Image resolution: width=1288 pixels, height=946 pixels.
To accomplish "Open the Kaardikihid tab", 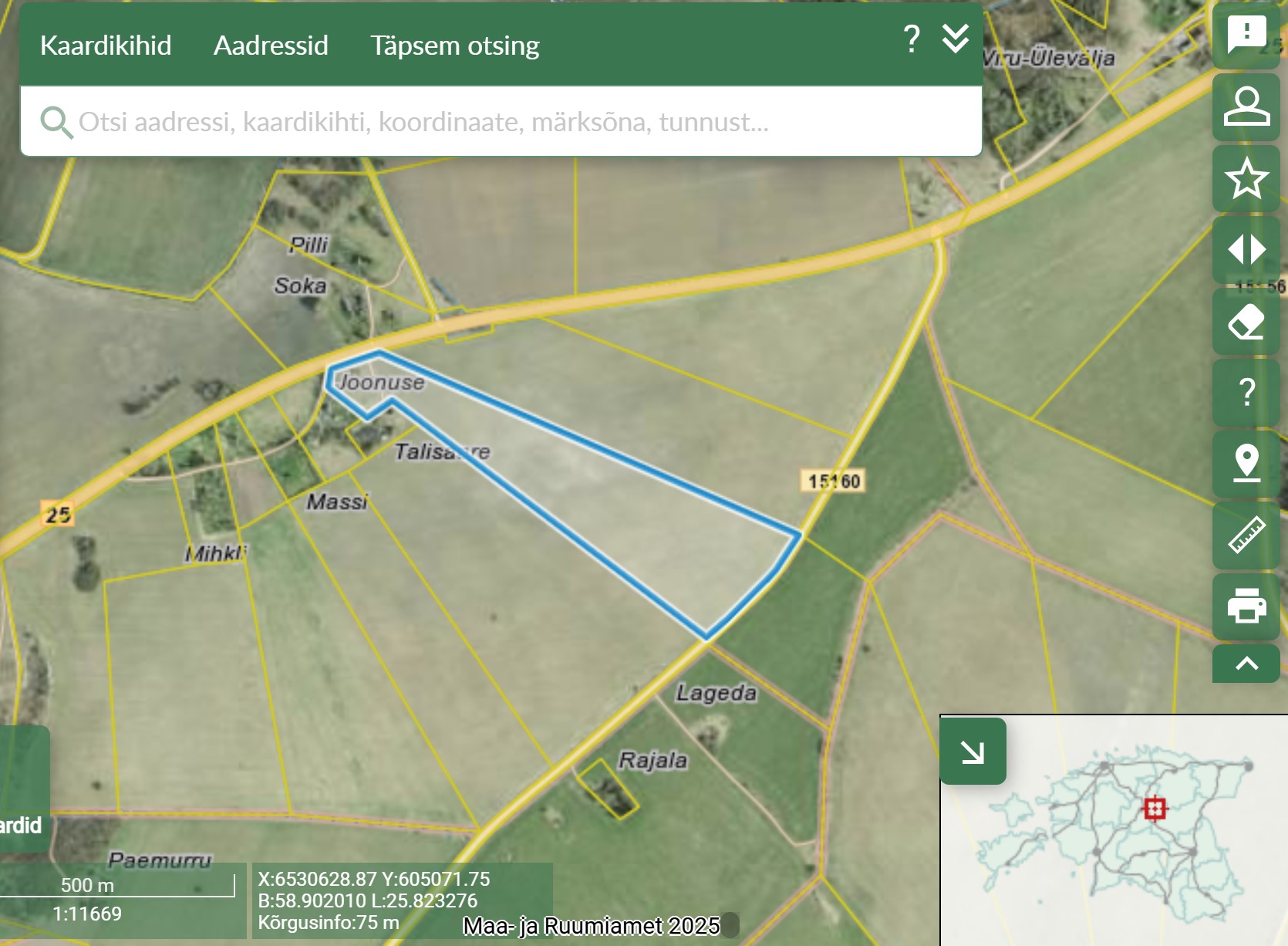I will [x=106, y=46].
